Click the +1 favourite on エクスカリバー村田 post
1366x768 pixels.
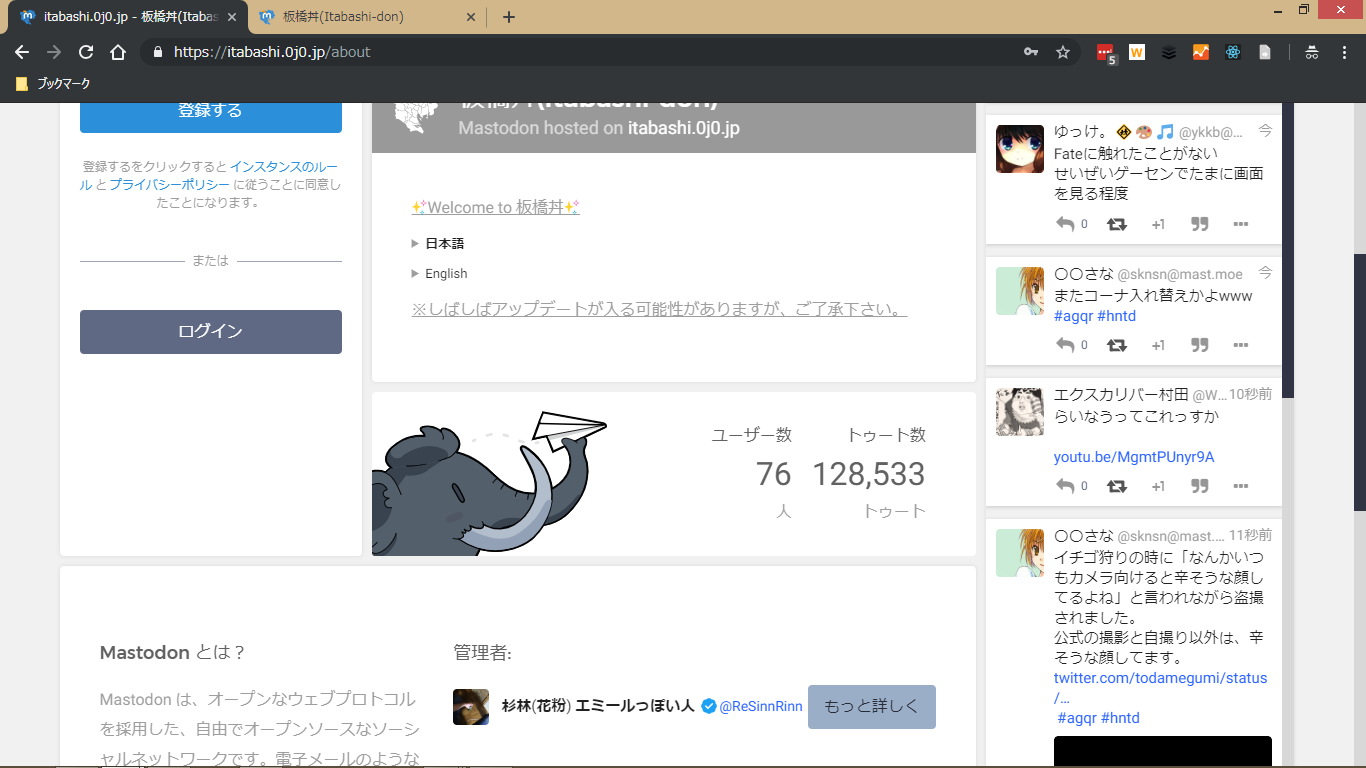tap(1158, 486)
